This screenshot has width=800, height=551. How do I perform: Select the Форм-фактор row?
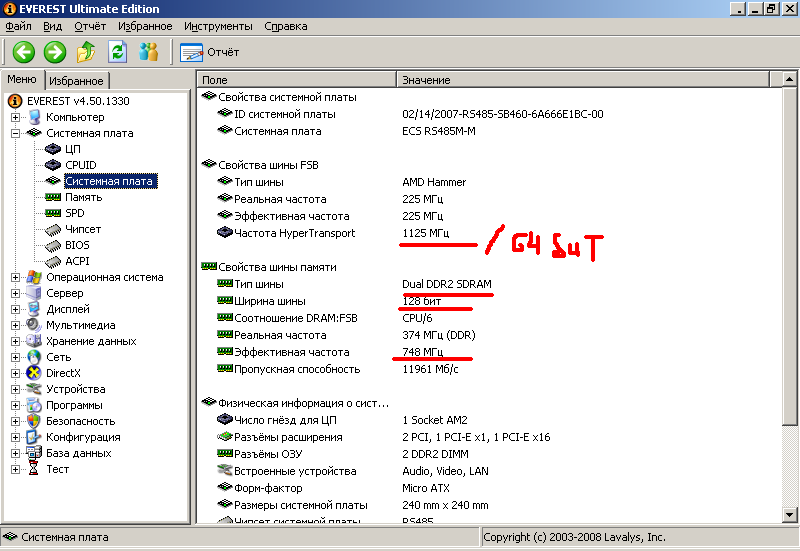[489, 488]
